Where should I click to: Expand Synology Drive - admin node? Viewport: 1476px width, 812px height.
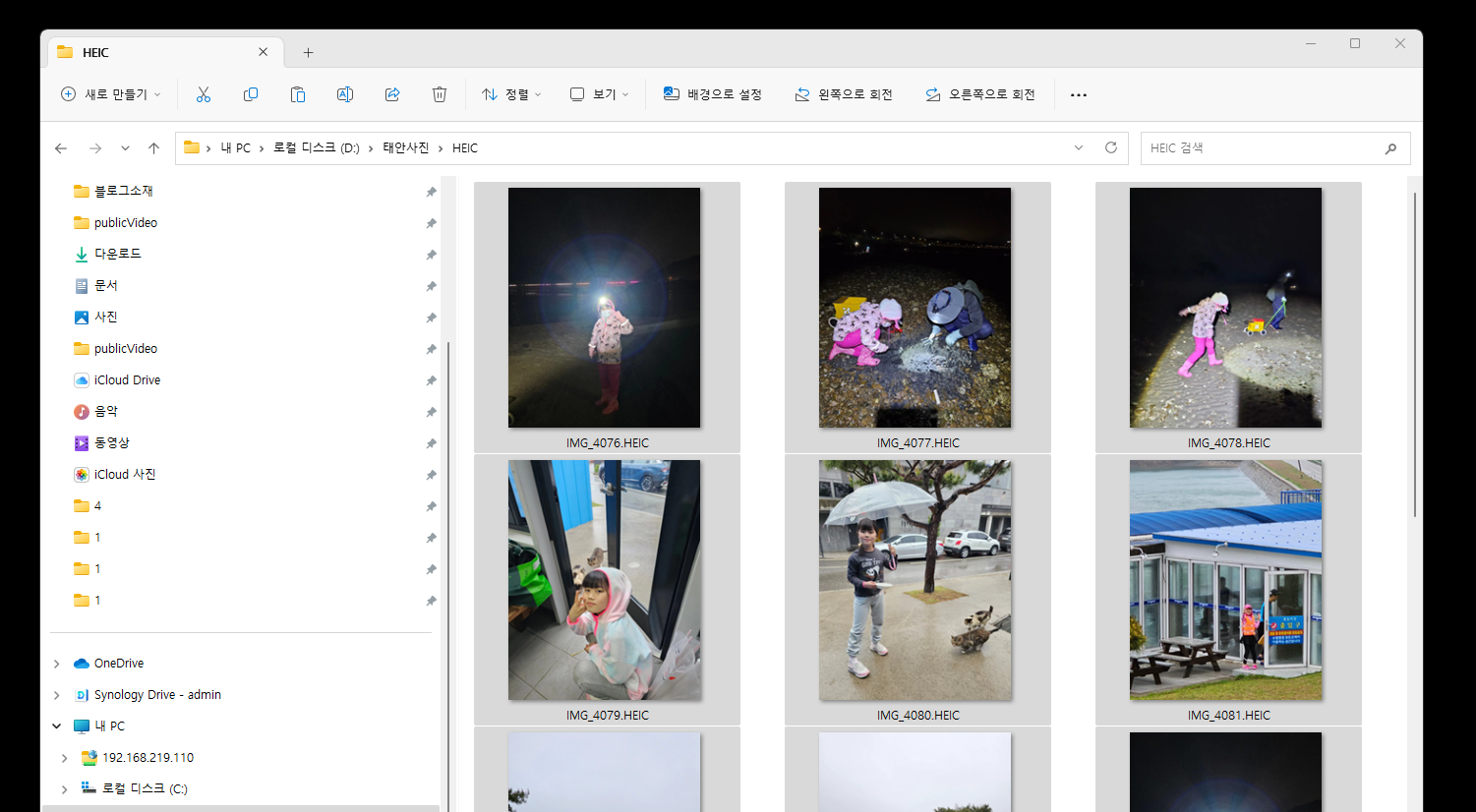pyautogui.click(x=57, y=695)
